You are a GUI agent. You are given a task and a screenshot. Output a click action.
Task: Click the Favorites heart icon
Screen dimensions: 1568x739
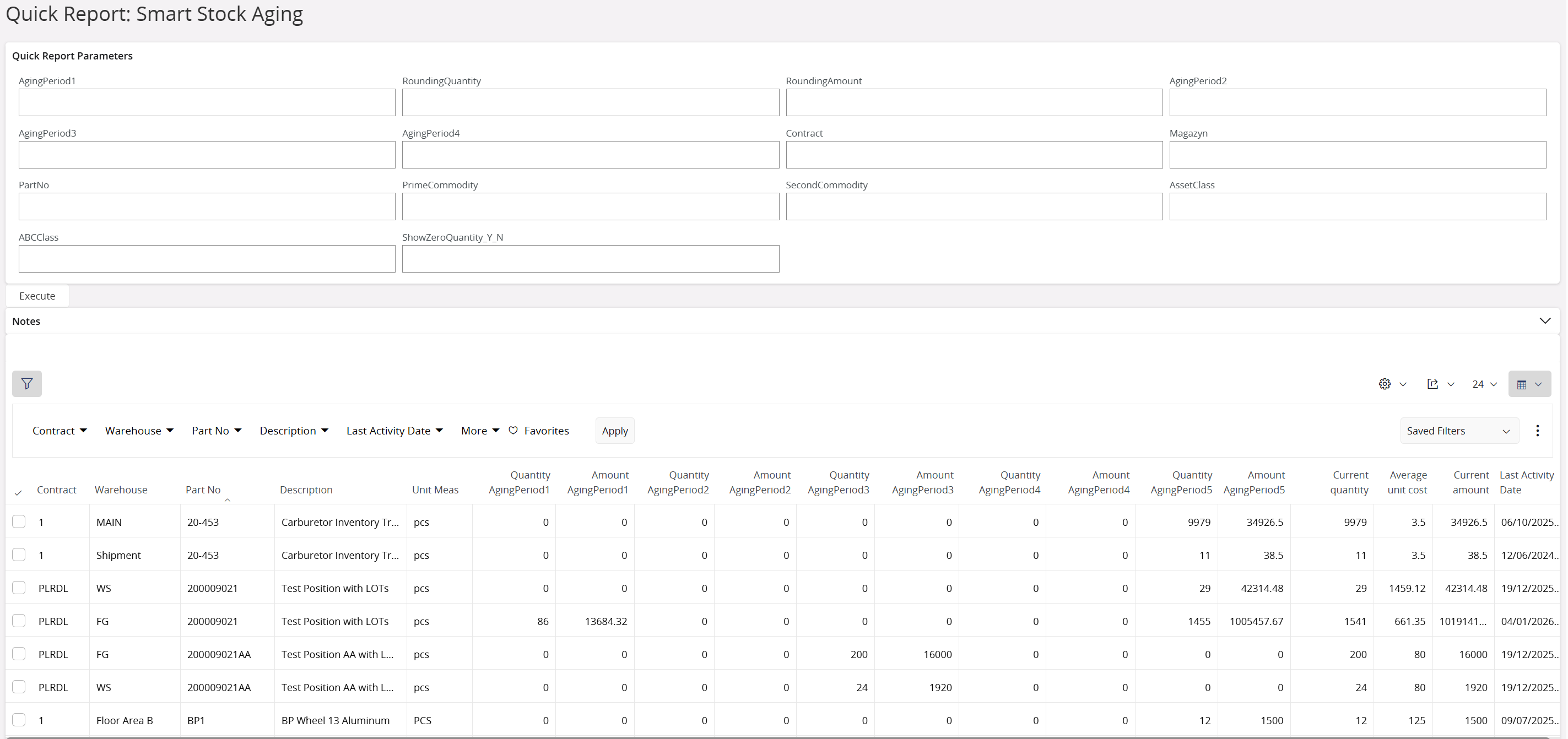pyautogui.click(x=513, y=431)
